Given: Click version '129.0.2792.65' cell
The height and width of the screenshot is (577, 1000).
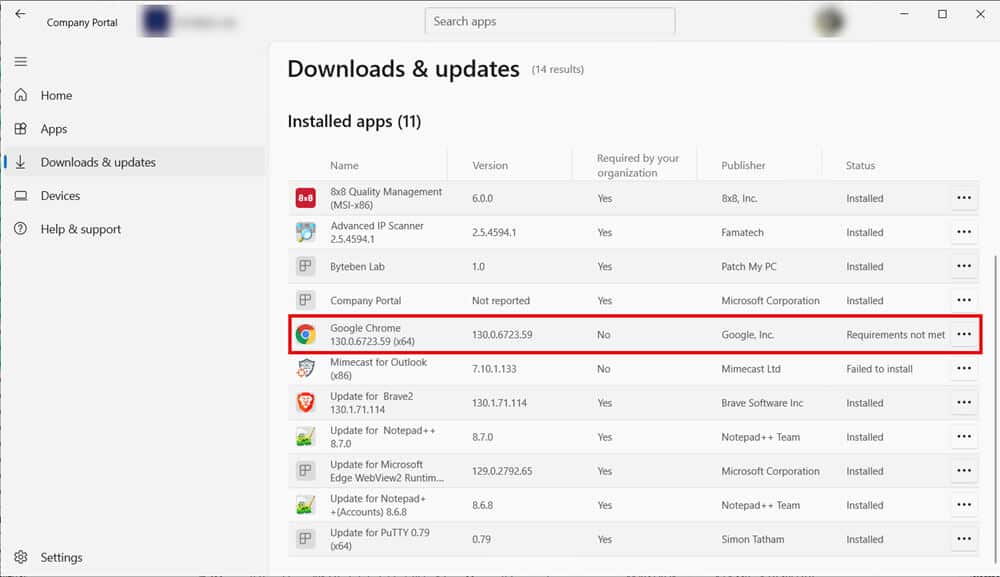Looking at the screenshot, I should [x=502, y=471].
